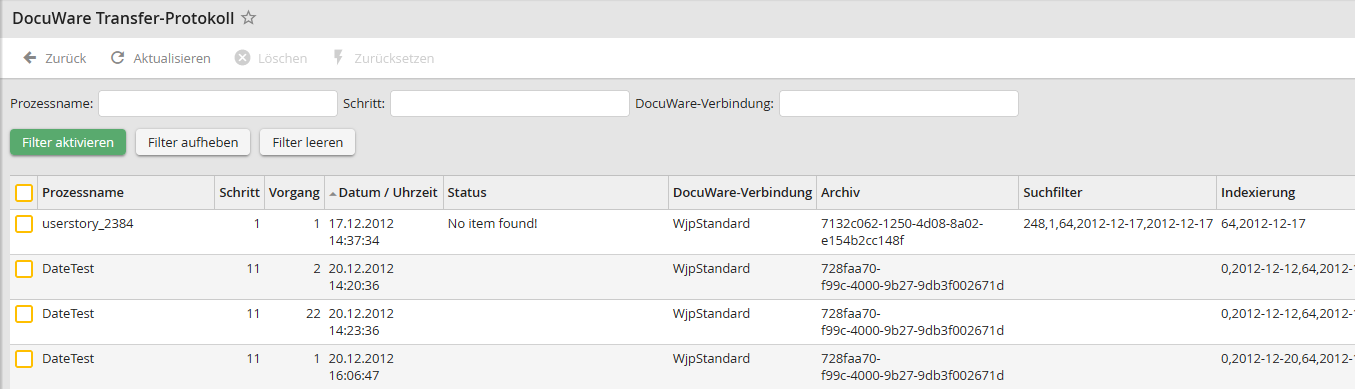Image resolution: width=1355 pixels, height=389 pixels.
Task: Tick checkbox of DateTest row dated 16:06:47
Action: point(24,359)
